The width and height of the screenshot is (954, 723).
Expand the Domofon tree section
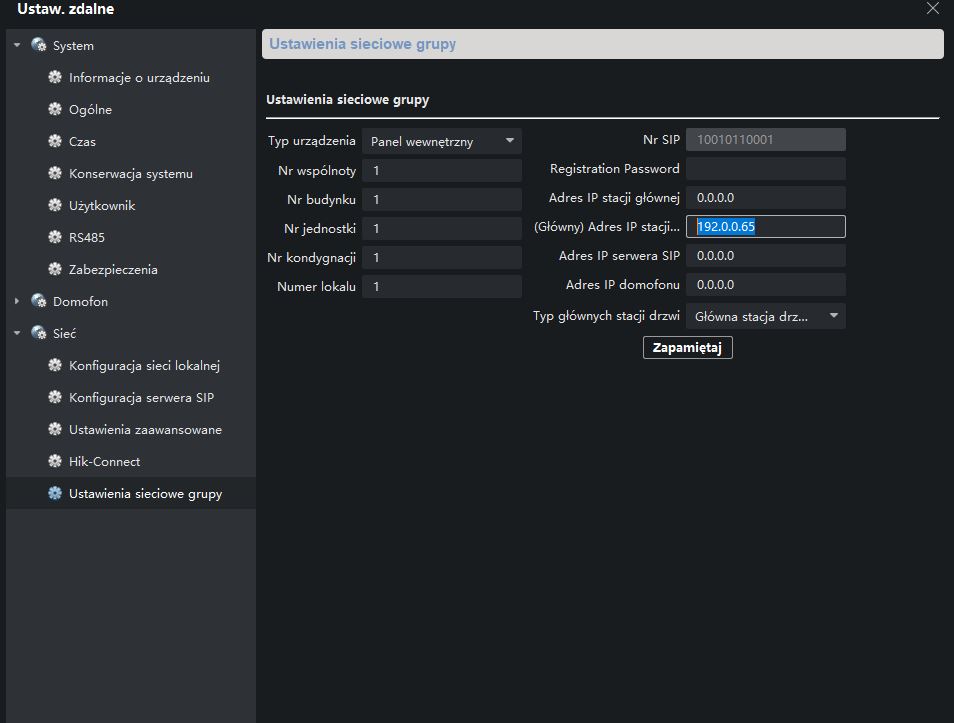17,302
